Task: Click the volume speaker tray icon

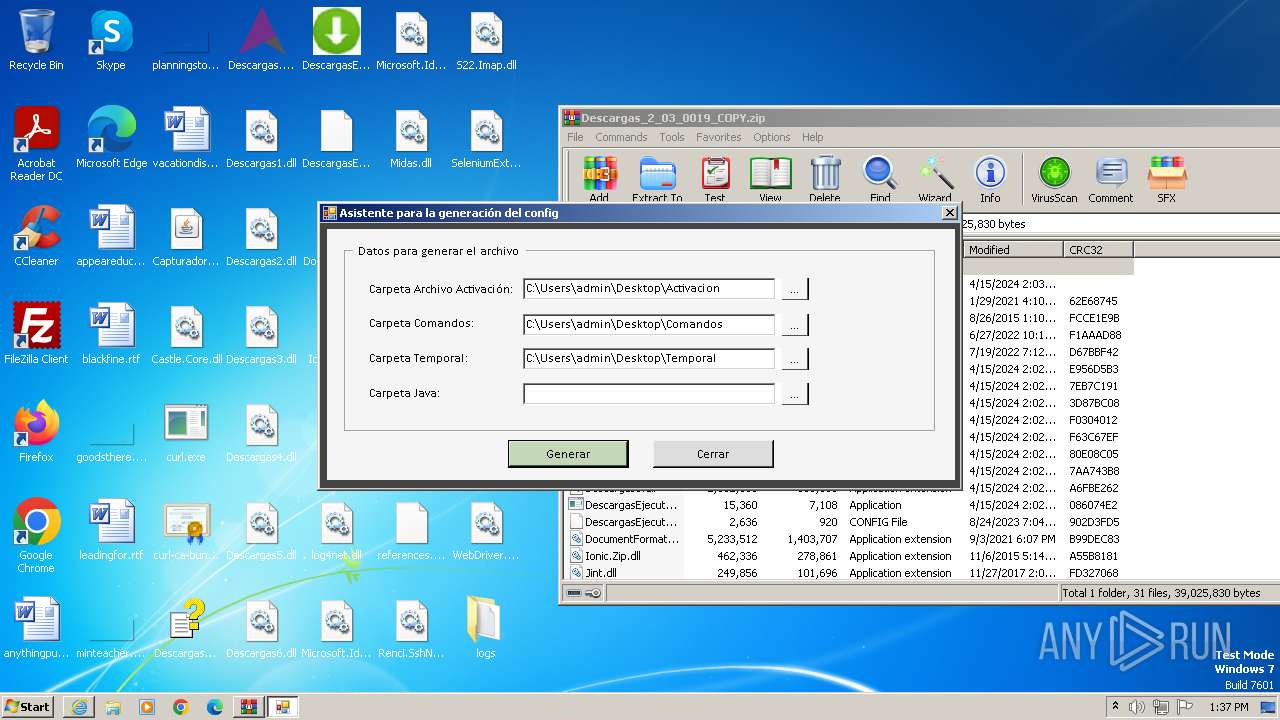Action: 1136,707
